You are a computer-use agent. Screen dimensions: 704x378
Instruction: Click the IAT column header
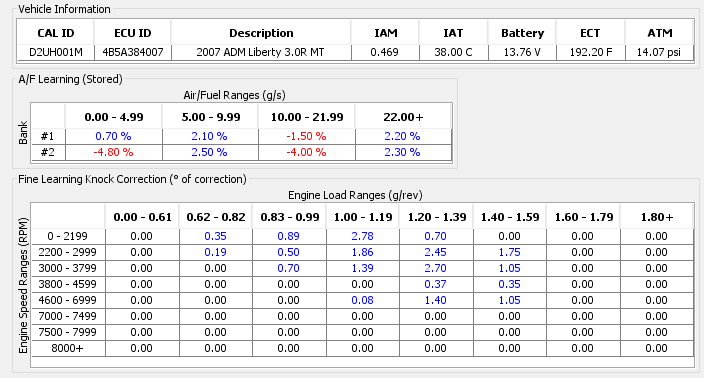tap(453, 33)
